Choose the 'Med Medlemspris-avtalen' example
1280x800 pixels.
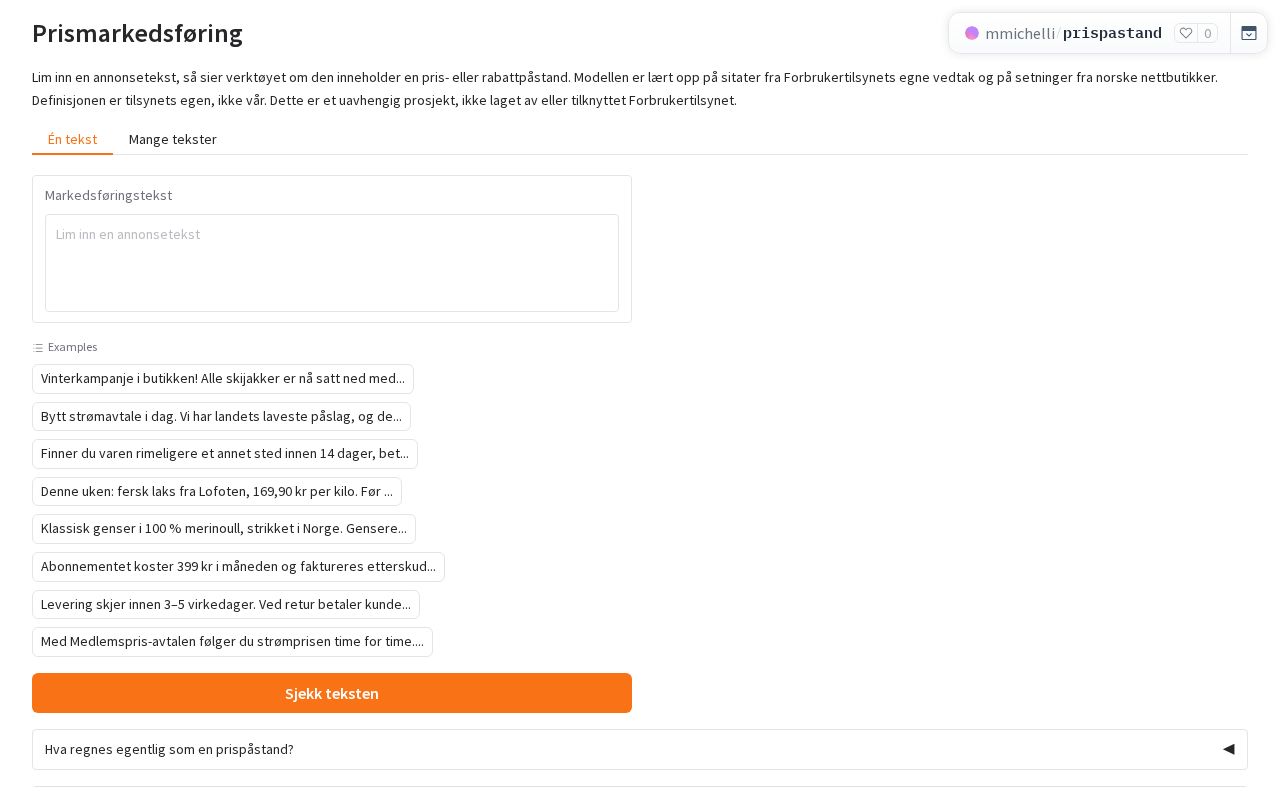tap(232, 642)
